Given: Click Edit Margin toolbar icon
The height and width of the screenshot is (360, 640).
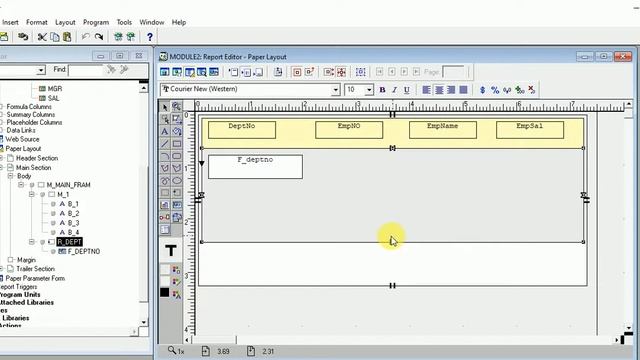Looking at the screenshot, I should click(278, 72).
